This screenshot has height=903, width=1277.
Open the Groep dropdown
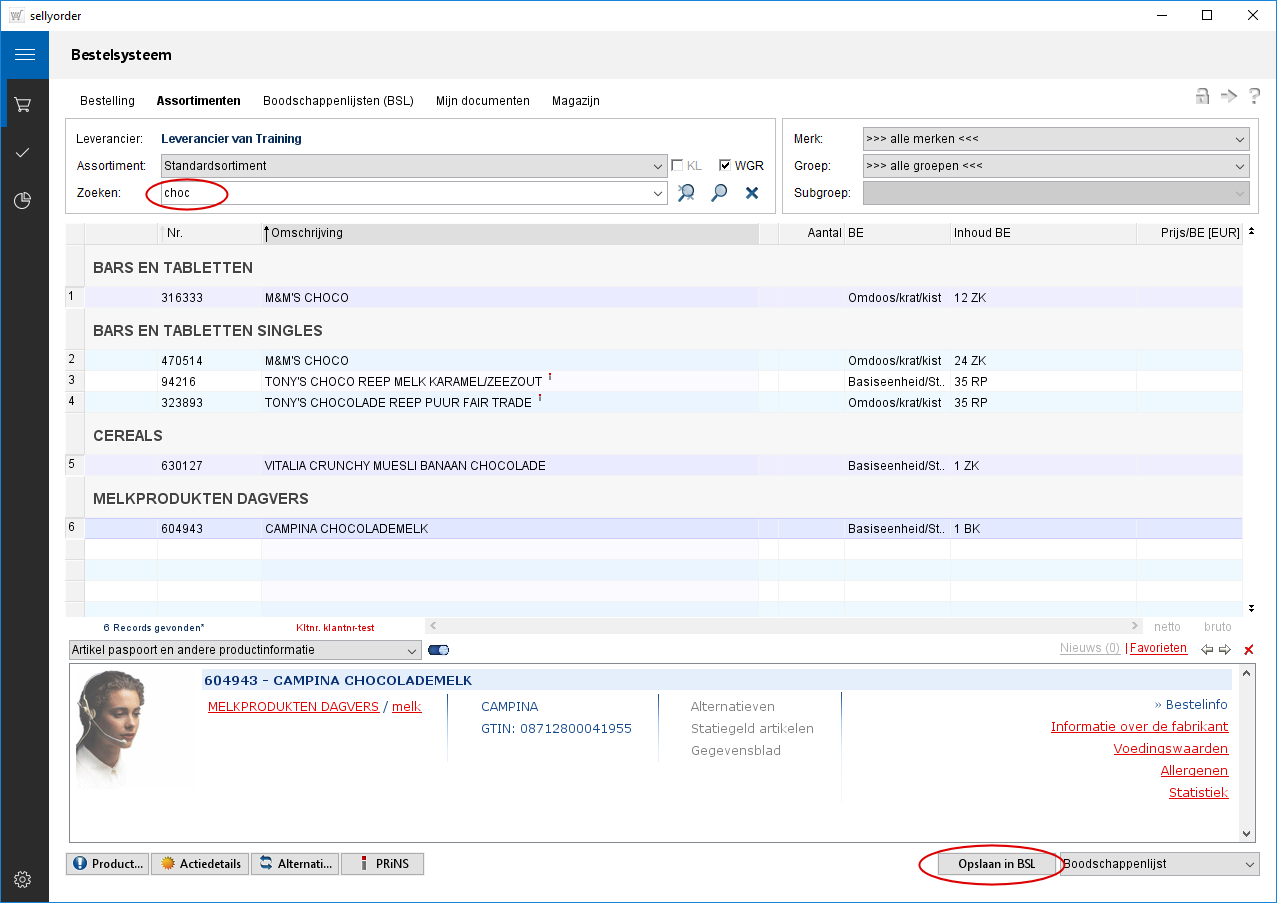[x=1055, y=166]
